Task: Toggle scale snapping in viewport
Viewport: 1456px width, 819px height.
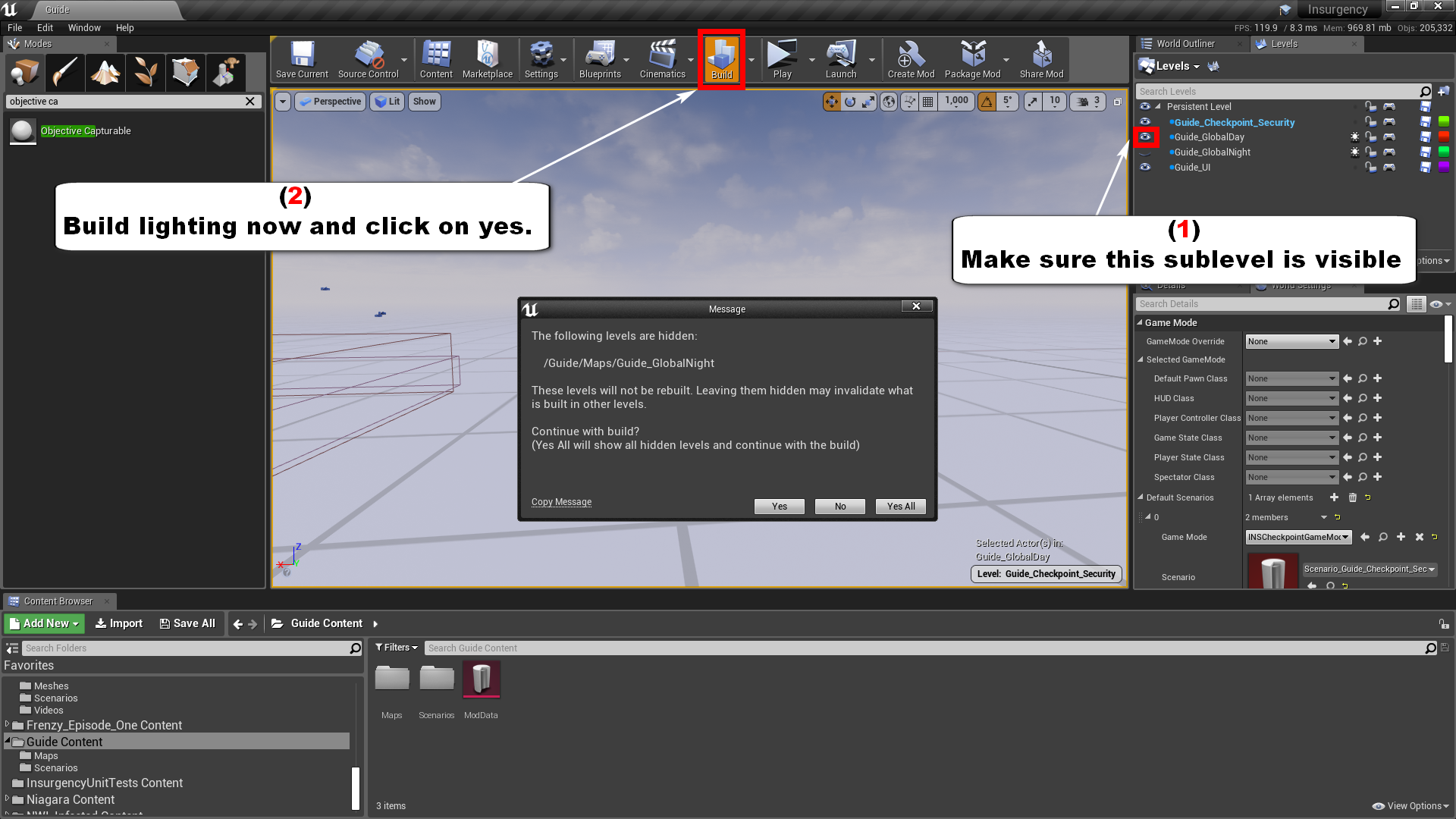Action: (x=1033, y=102)
